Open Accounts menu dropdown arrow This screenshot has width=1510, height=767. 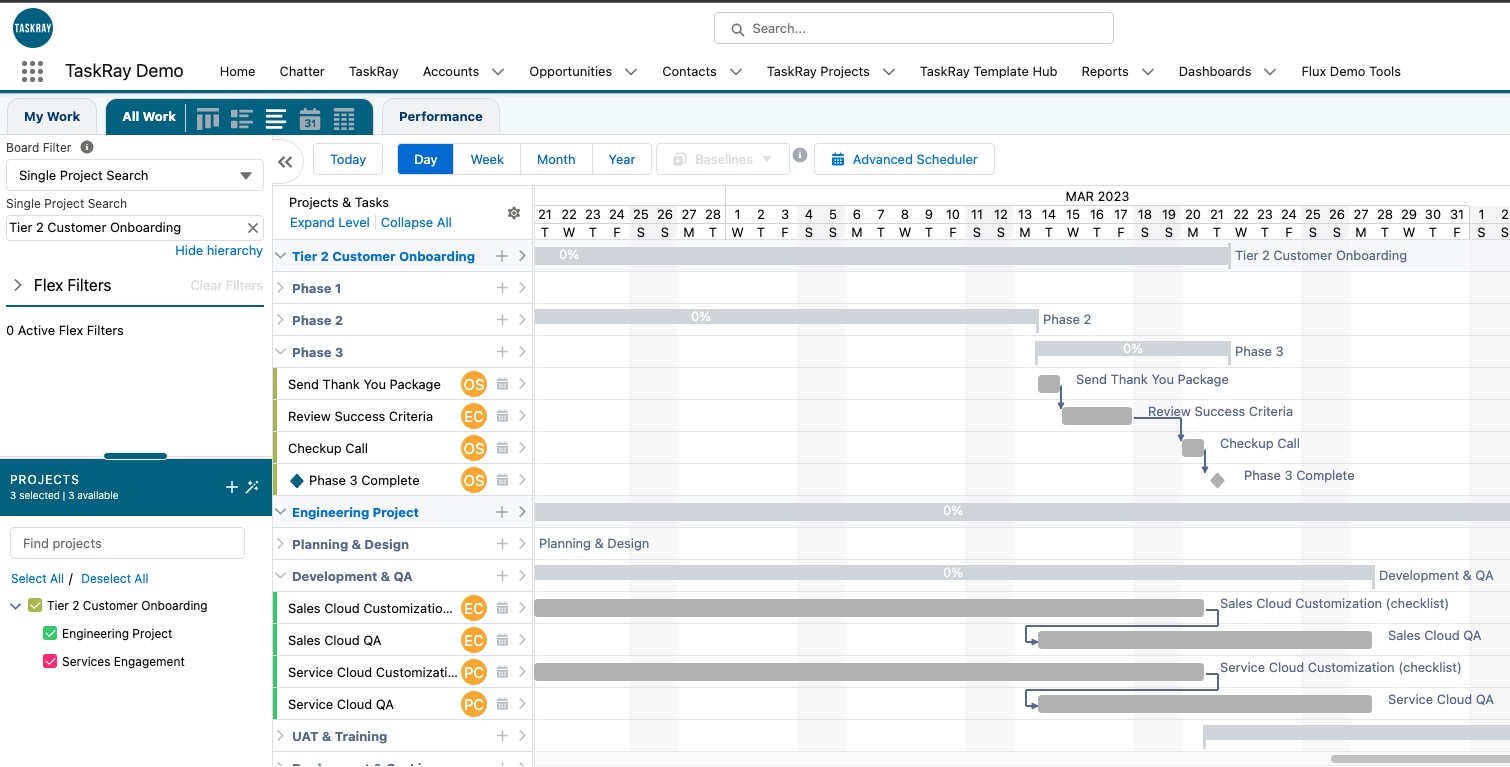pos(497,72)
